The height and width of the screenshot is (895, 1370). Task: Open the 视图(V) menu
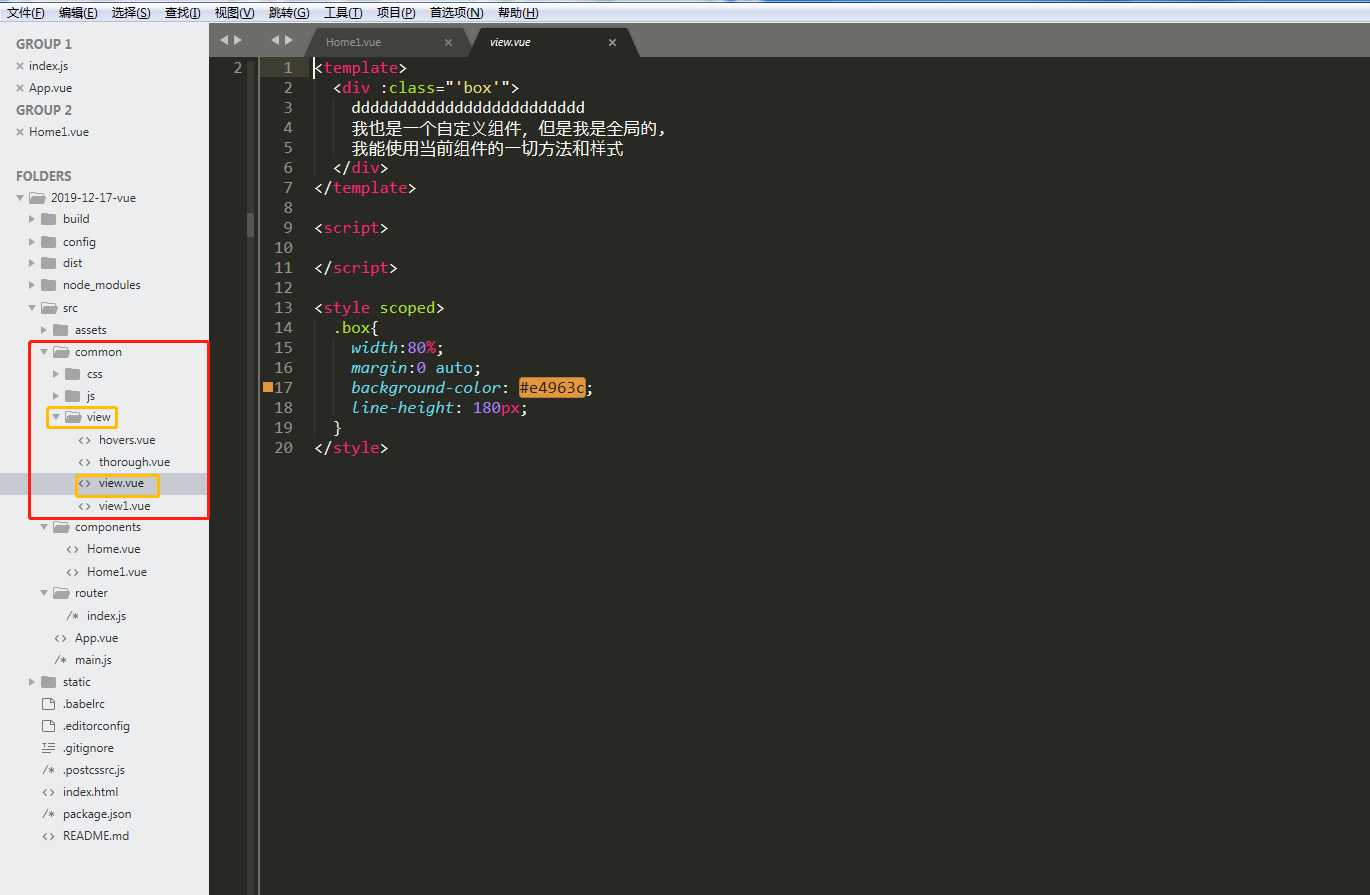[x=234, y=12]
